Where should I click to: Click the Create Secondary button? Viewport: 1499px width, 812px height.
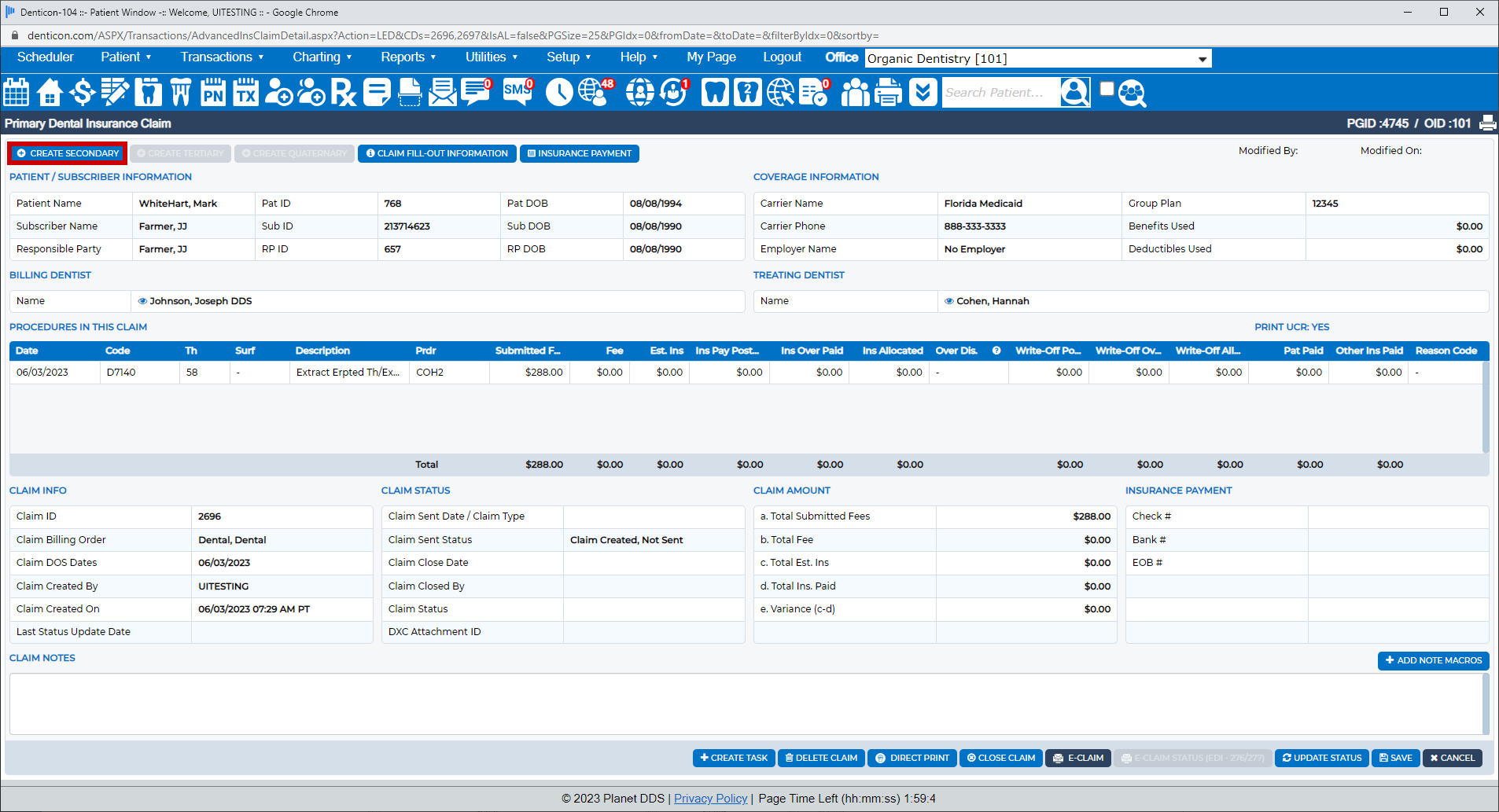(x=68, y=153)
